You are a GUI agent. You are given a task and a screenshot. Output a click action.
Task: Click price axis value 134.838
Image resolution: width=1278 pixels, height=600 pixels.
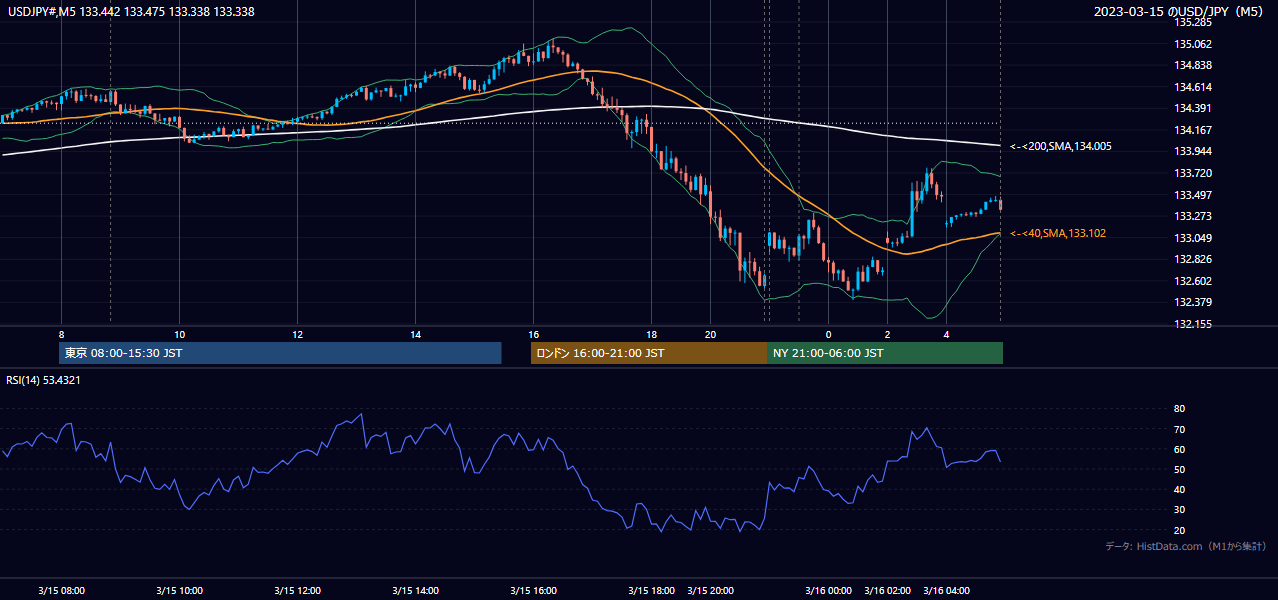click(1192, 65)
